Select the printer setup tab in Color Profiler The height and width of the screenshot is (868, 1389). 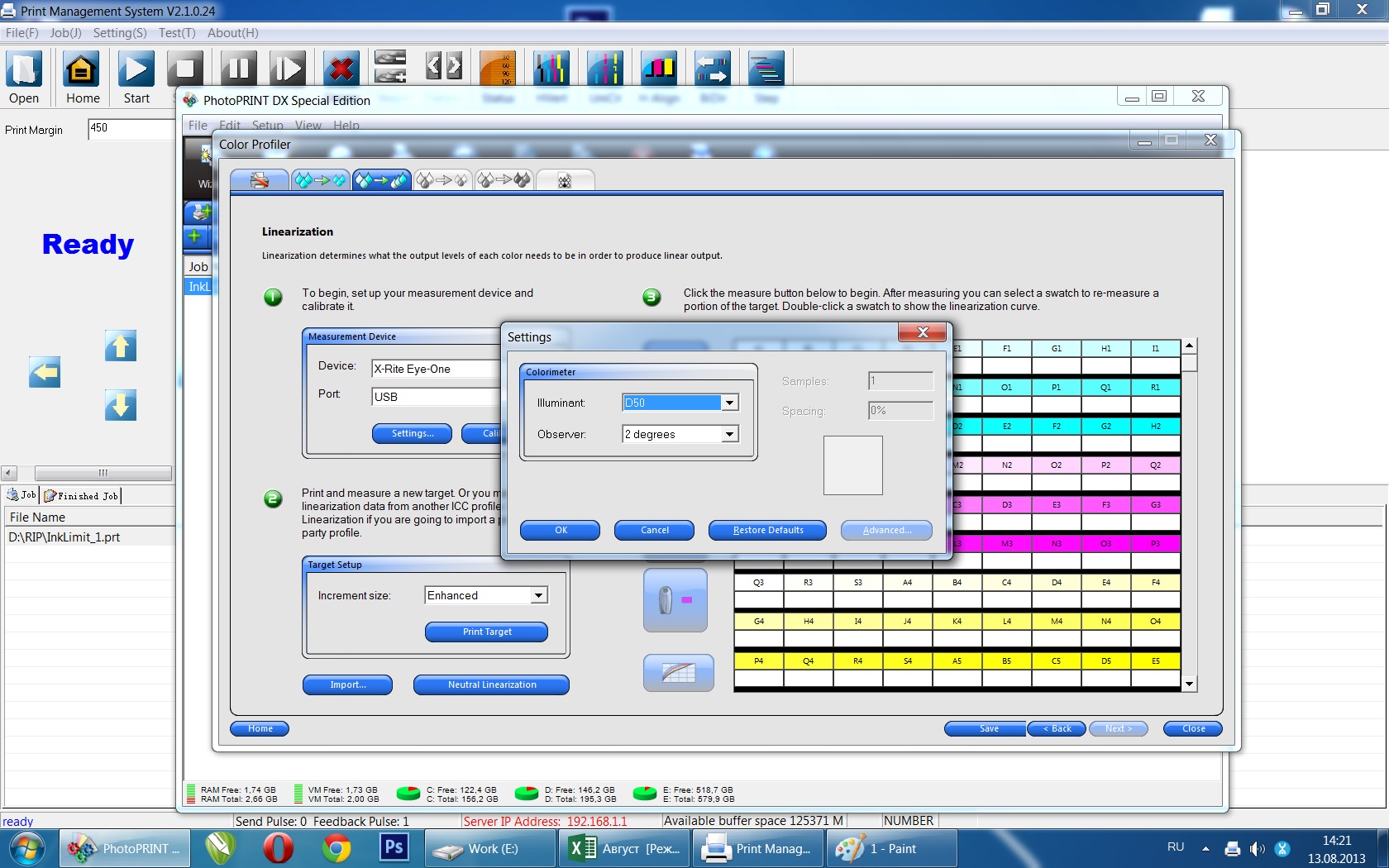coord(260,180)
